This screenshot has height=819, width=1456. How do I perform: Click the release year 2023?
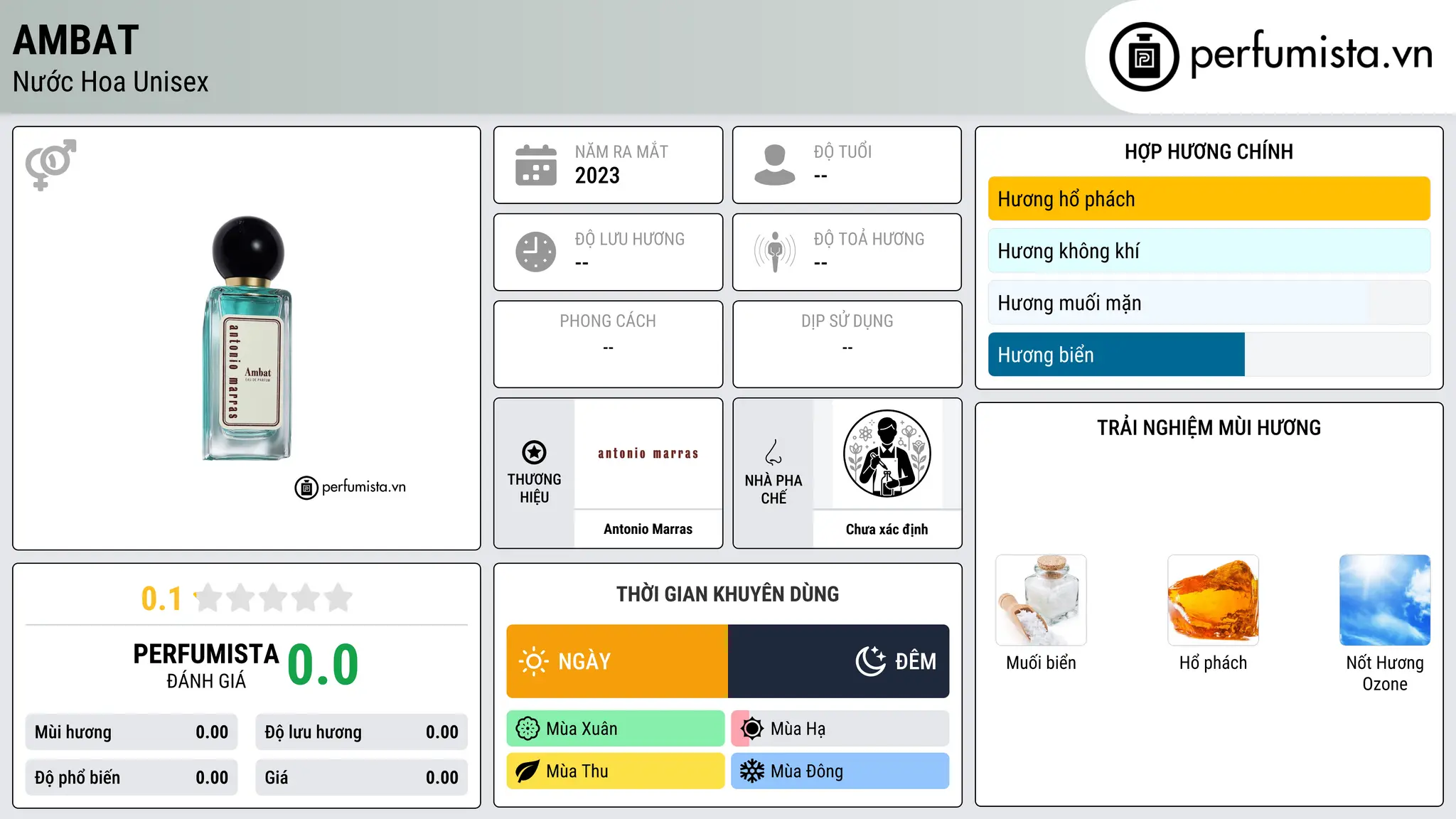coord(597,176)
